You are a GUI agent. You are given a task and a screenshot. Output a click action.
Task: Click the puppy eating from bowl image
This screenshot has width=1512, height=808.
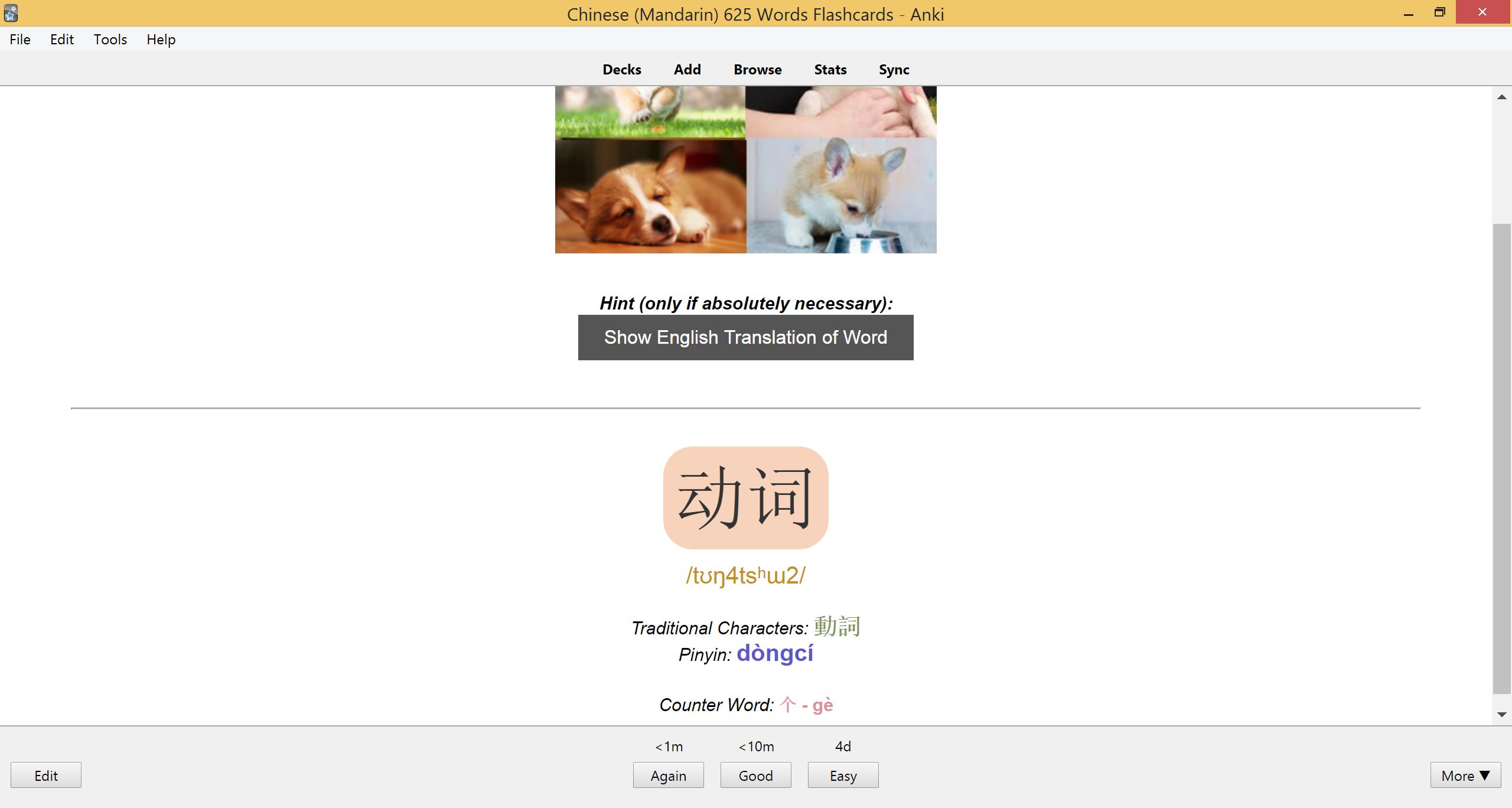point(841,196)
